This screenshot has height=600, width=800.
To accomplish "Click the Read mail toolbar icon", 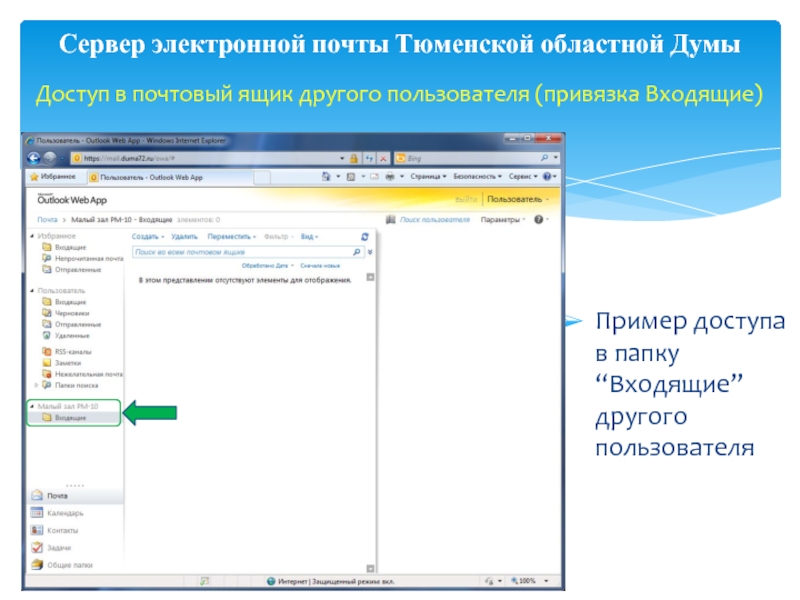I will click(x=374, y=177).
